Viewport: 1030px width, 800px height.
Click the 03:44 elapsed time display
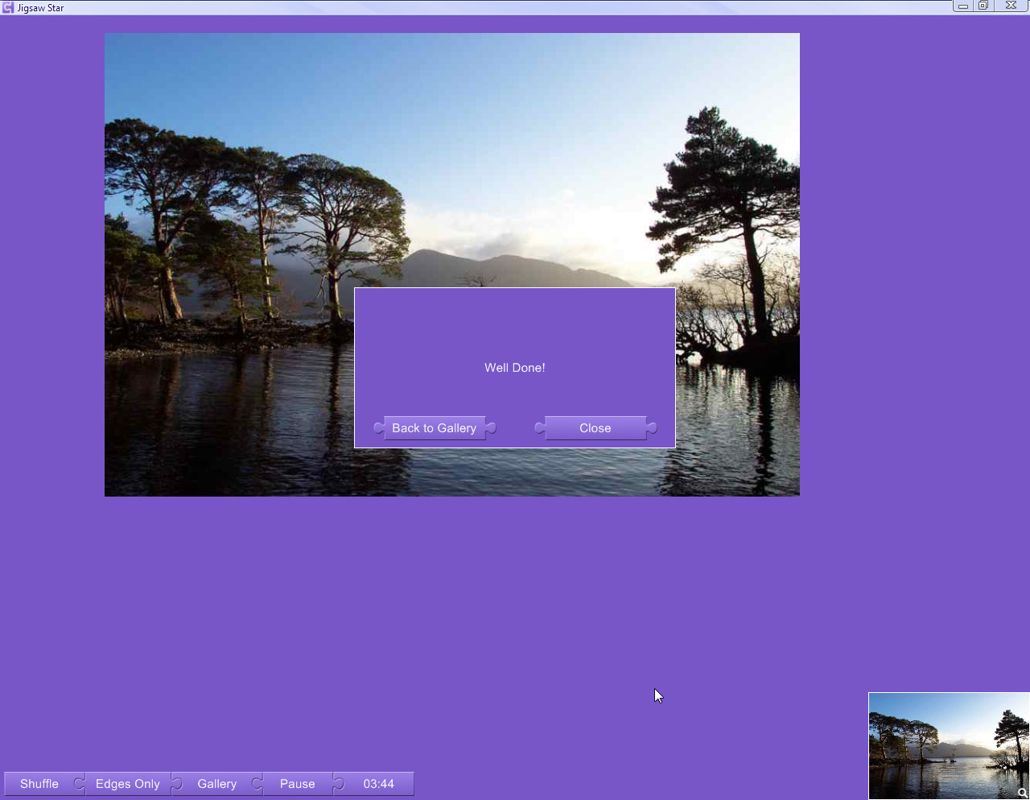pos(378,784)
